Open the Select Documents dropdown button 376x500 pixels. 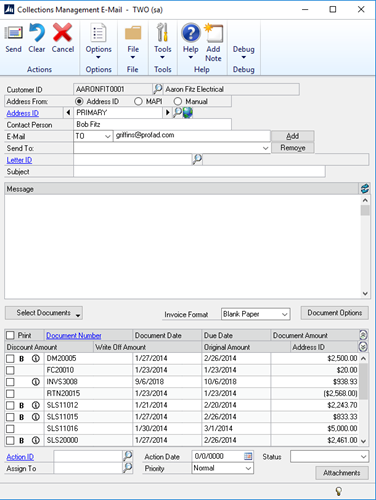pos(44,313)
